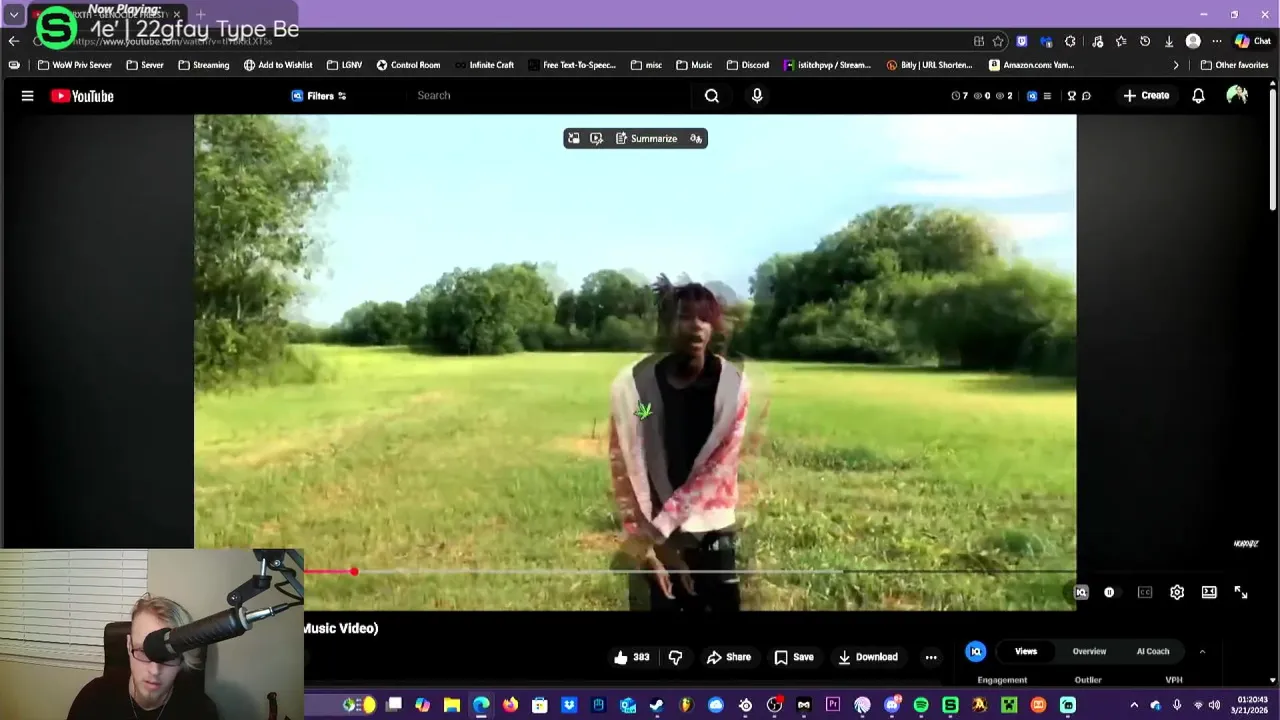Open the YouTube guide hamburger menu
This screenshot has width=1280, height=720.
point(27,96)
